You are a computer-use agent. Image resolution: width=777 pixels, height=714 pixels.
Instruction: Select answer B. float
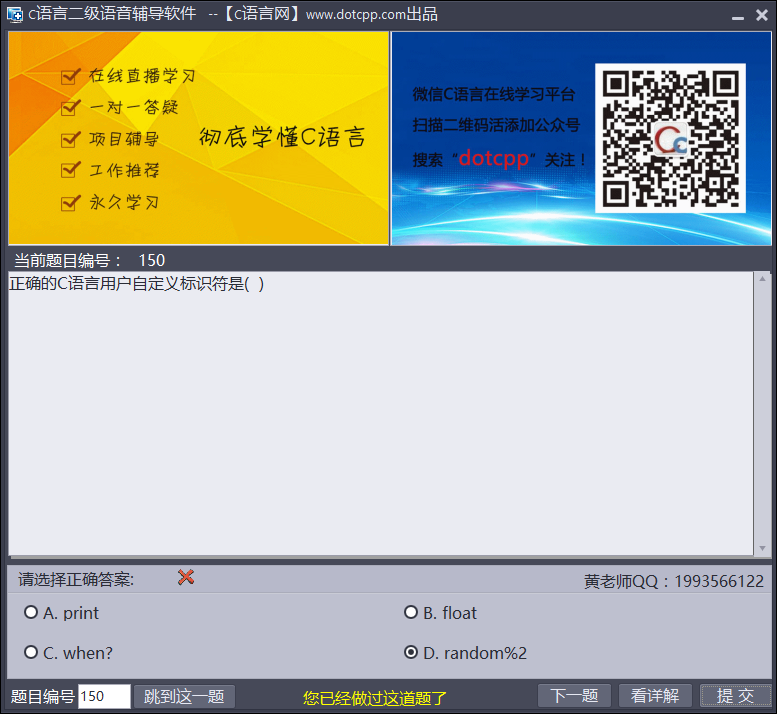click(x=411, y=613)
